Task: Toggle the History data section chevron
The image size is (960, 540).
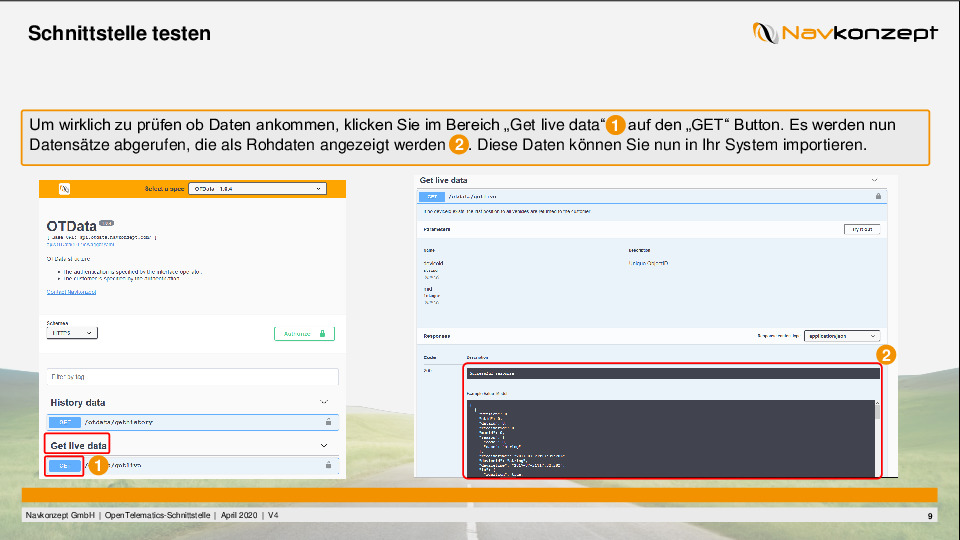Action: pyautogui.click(x=323, y=402)
